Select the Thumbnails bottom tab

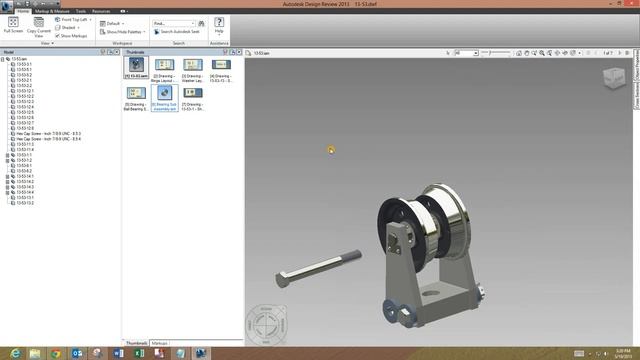click(x=136, y=343)
